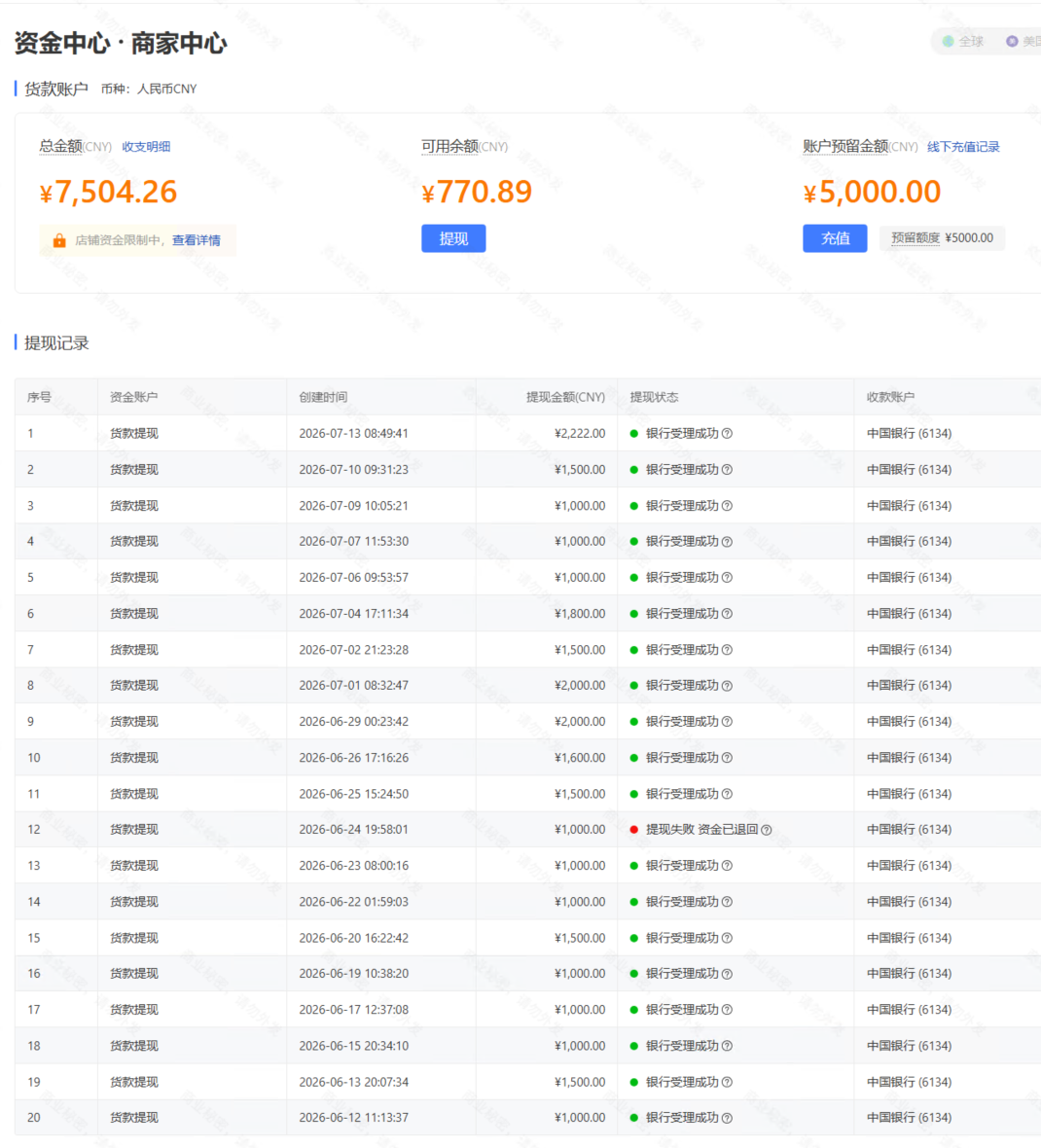Click the 可用余额 label
The image size is (1041, 1148).
(449, 147)
